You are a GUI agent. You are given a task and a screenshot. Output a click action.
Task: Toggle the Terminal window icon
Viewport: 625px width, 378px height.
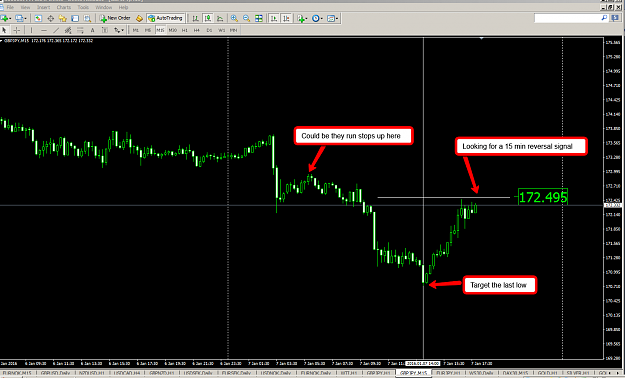click(x=75, y=18)
